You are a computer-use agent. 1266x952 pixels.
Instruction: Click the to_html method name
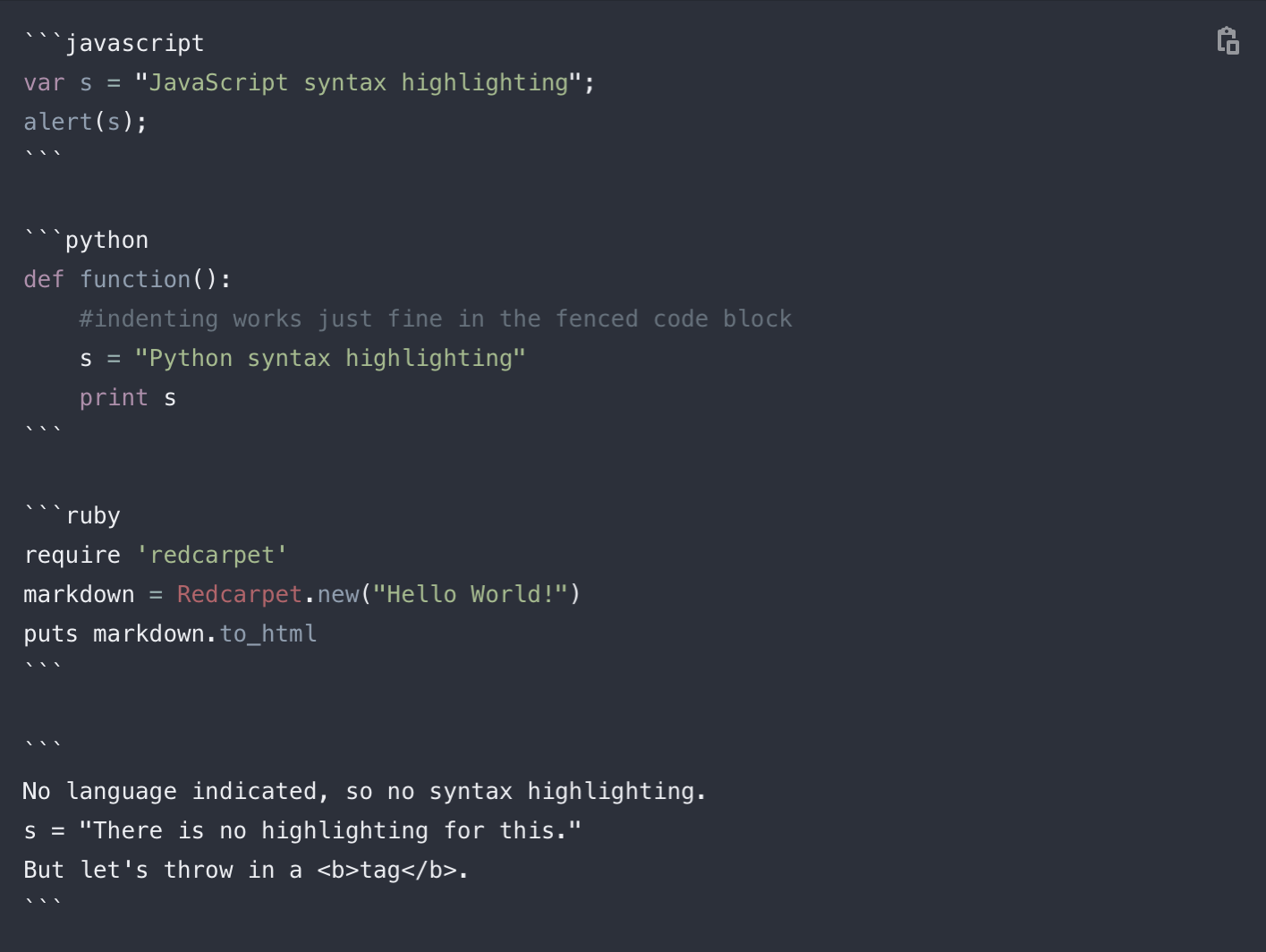pos(268,633)
